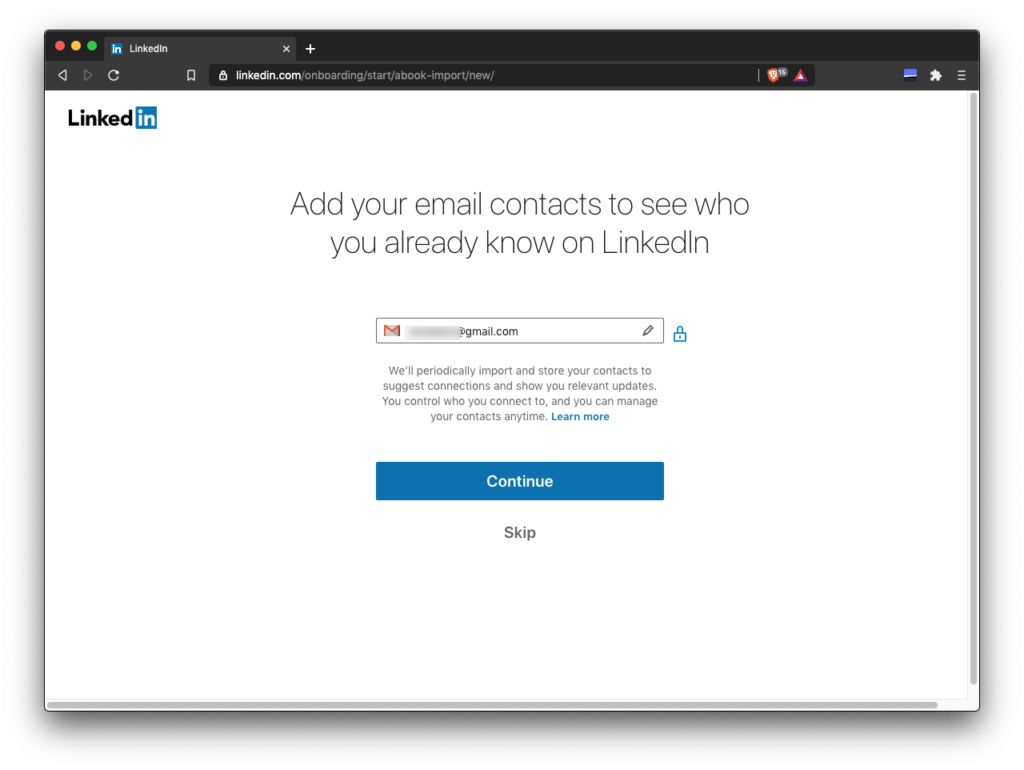
Task: Click the linkedin.com address bar URL
Action: 365,75
